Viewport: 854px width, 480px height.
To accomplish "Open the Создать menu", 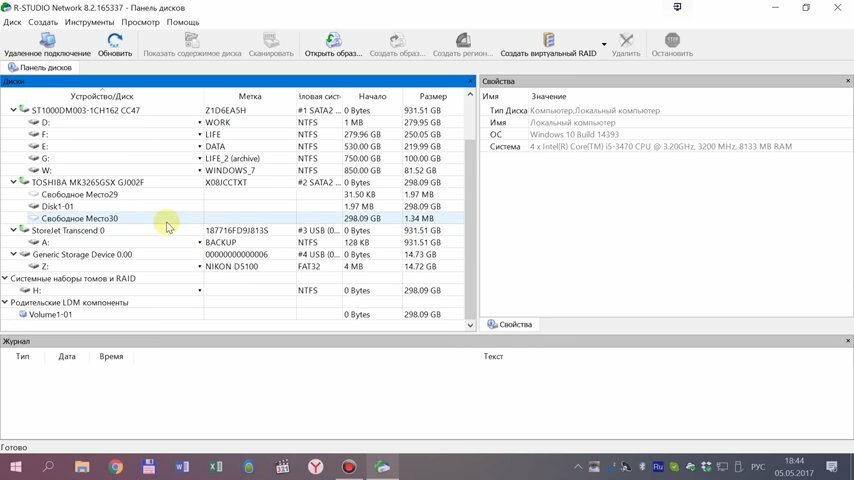I will pos(42,22).
